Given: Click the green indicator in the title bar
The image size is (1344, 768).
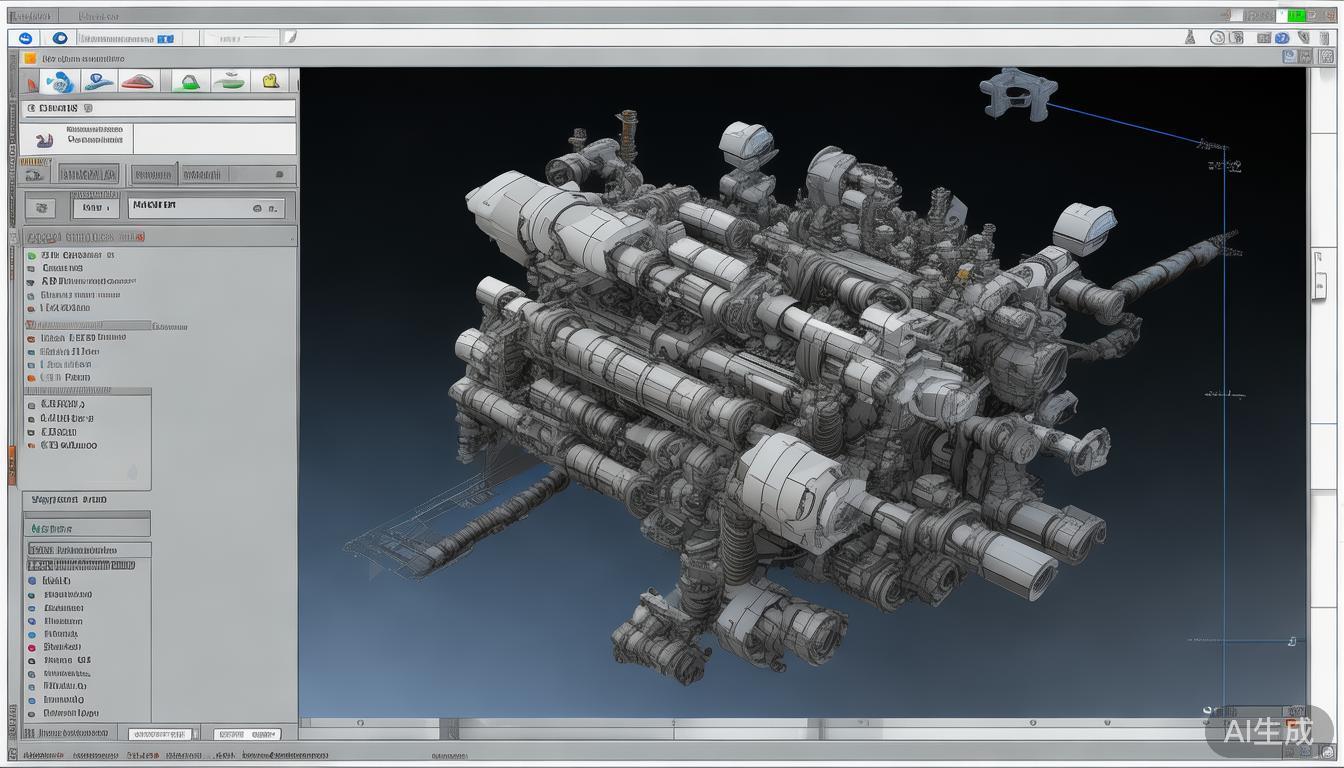Looking at the screenshot, I should pos(1296,15).
